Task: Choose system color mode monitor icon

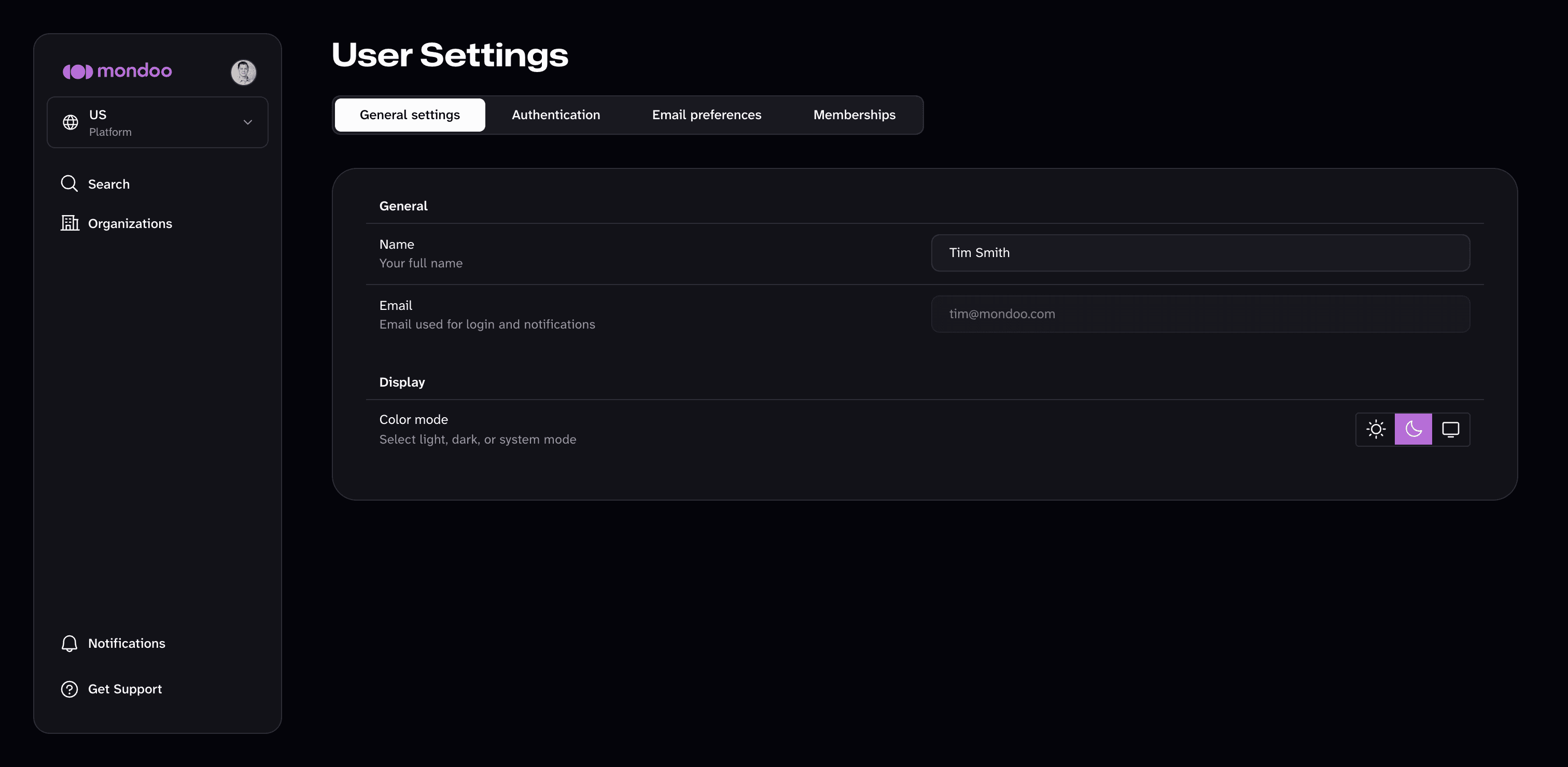Action: 1450,430
